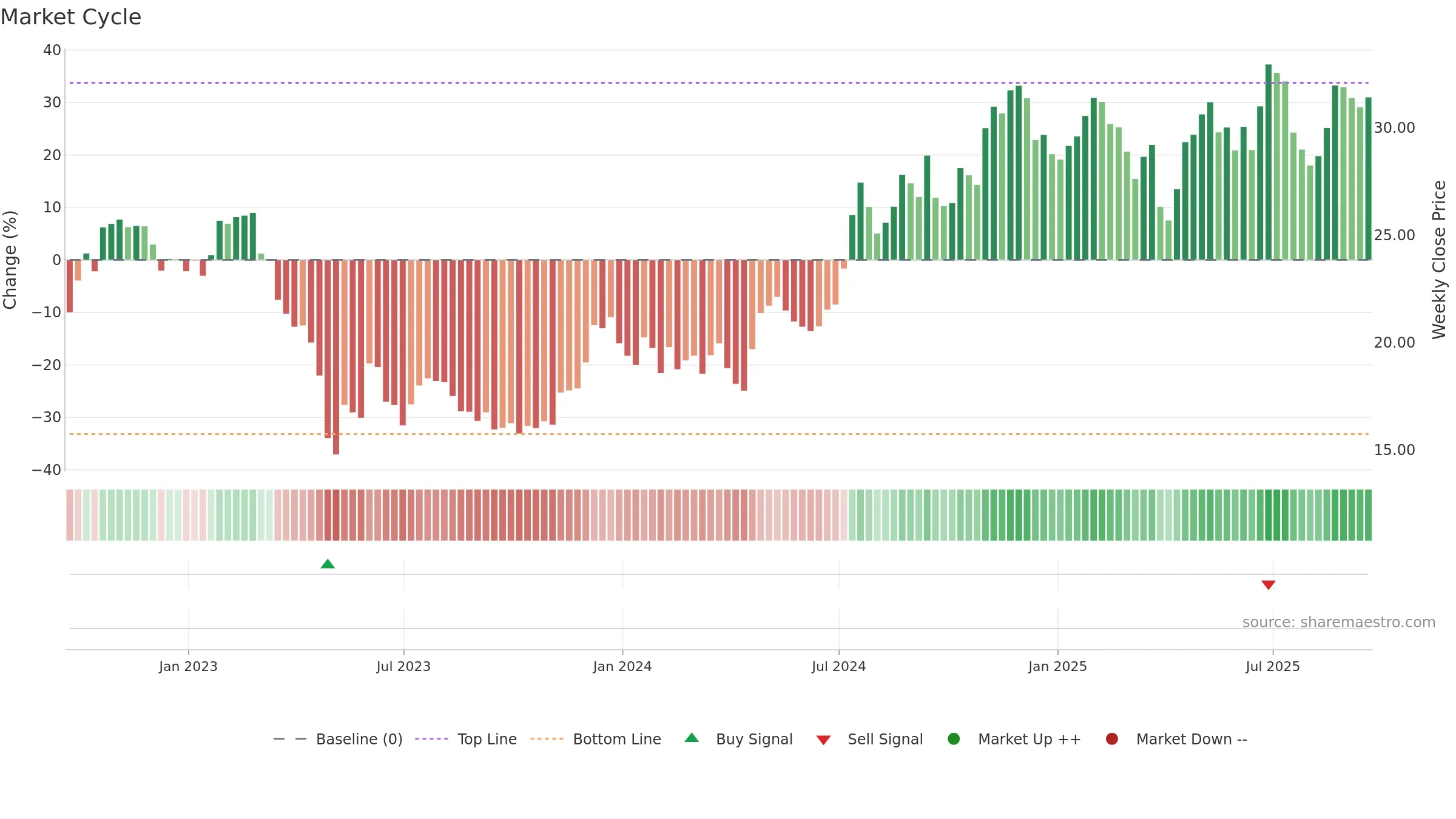Click the −40 tick on left axis
1456x819 pixels.
click(47, 470)
